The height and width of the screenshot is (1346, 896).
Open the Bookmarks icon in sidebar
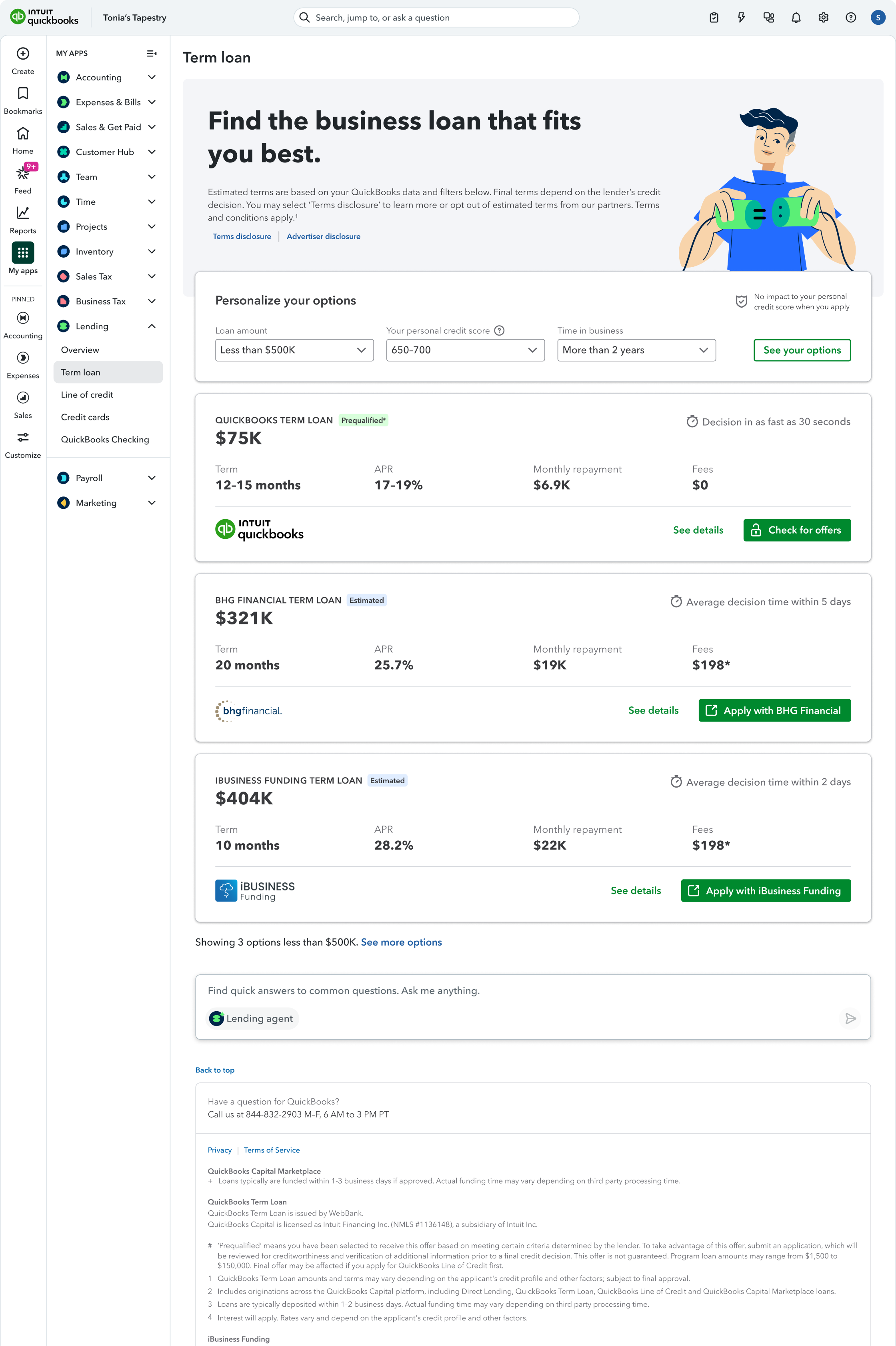click(23, 94)
